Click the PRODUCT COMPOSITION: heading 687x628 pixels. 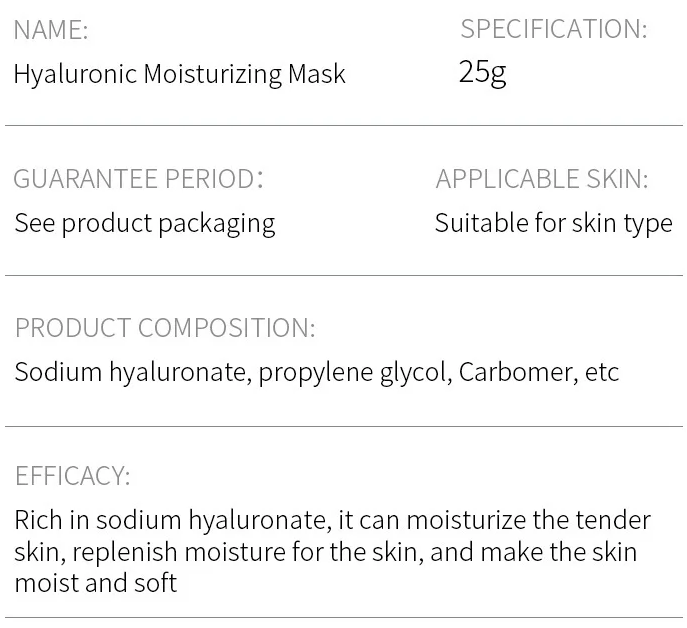pos(164,328)
